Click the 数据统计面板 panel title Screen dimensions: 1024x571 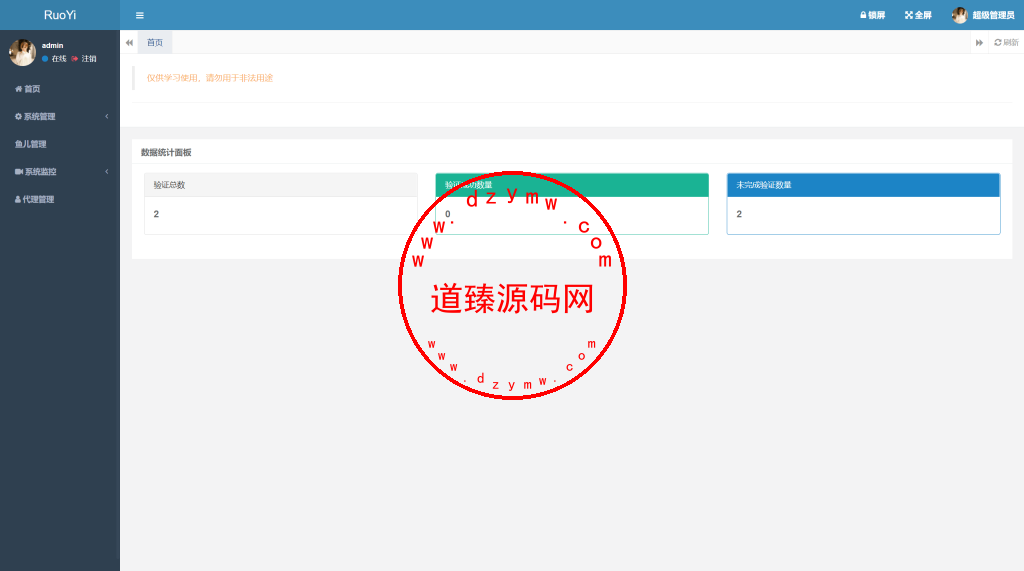tap(166, 152)
